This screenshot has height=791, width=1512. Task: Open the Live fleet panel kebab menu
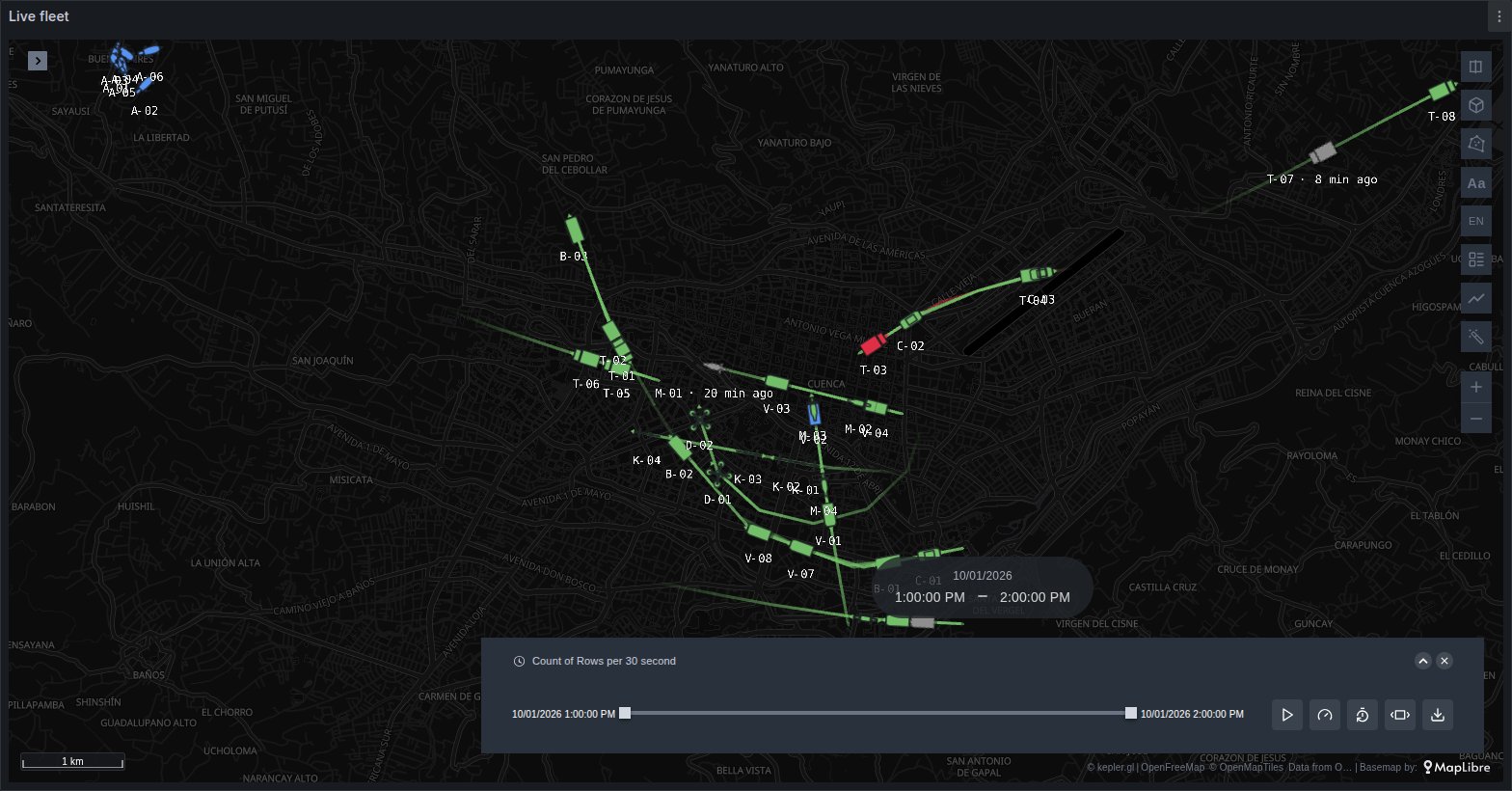(1499, 16)
